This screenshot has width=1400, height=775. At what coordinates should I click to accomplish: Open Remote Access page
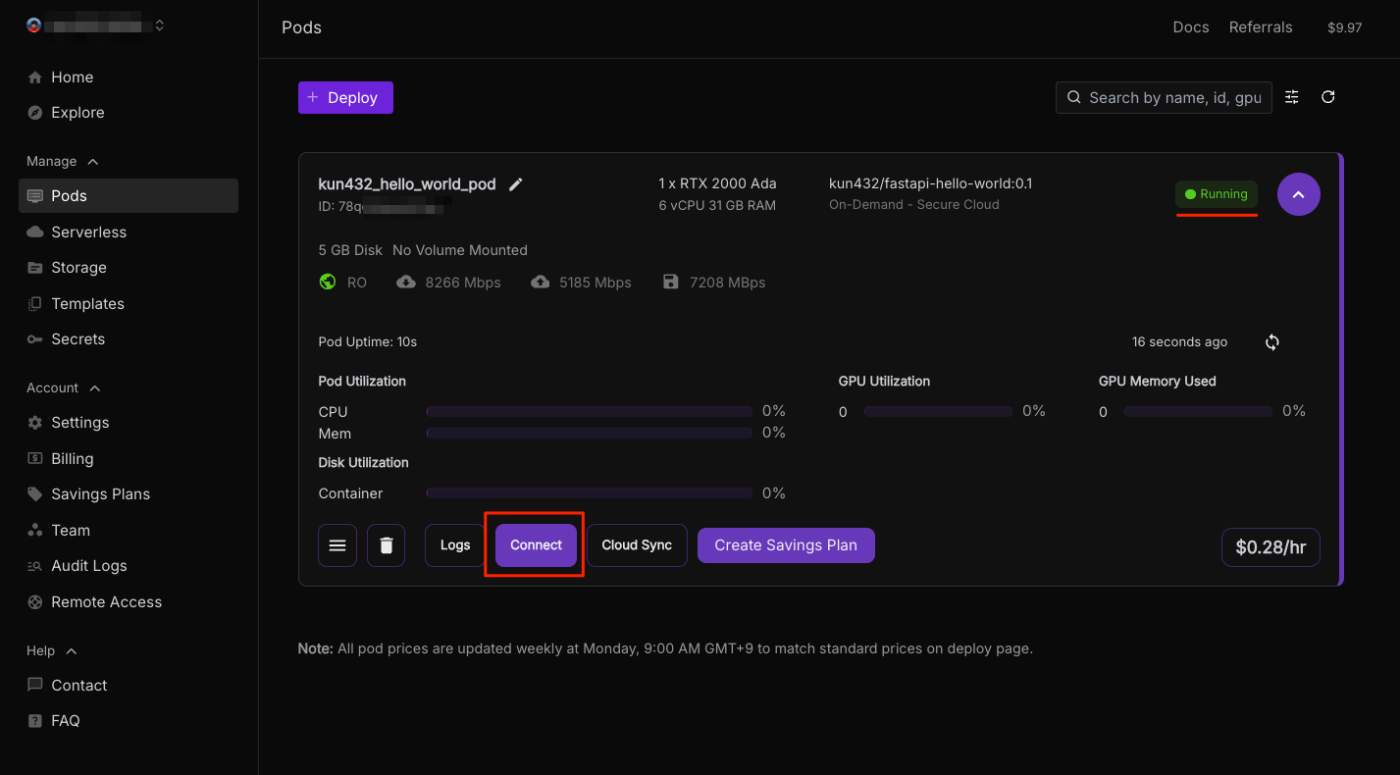point(128,602)
